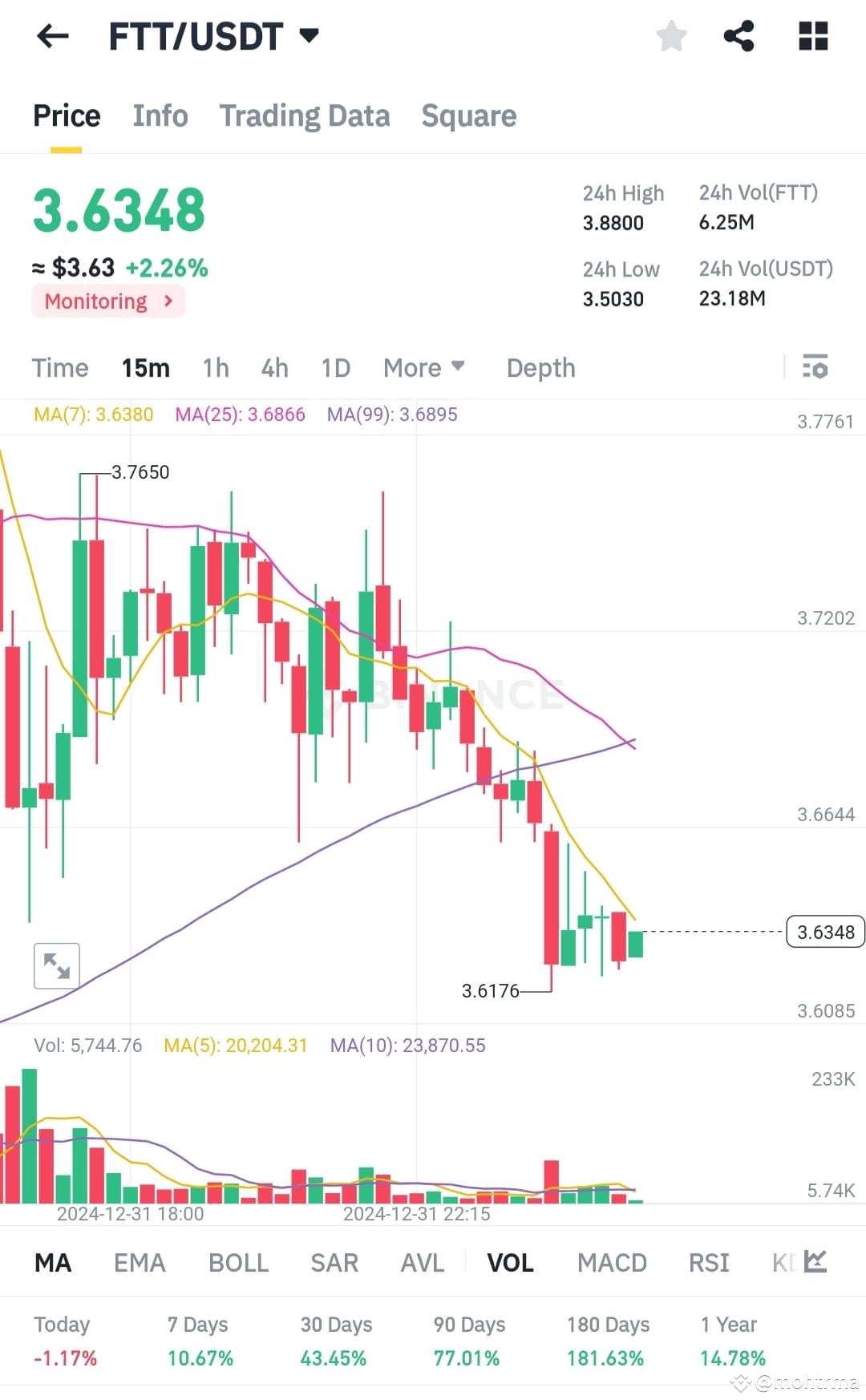This screenshot has width=866, height=1400.
Task: Open the Monitoring tag details
Action: coord(107,301)
